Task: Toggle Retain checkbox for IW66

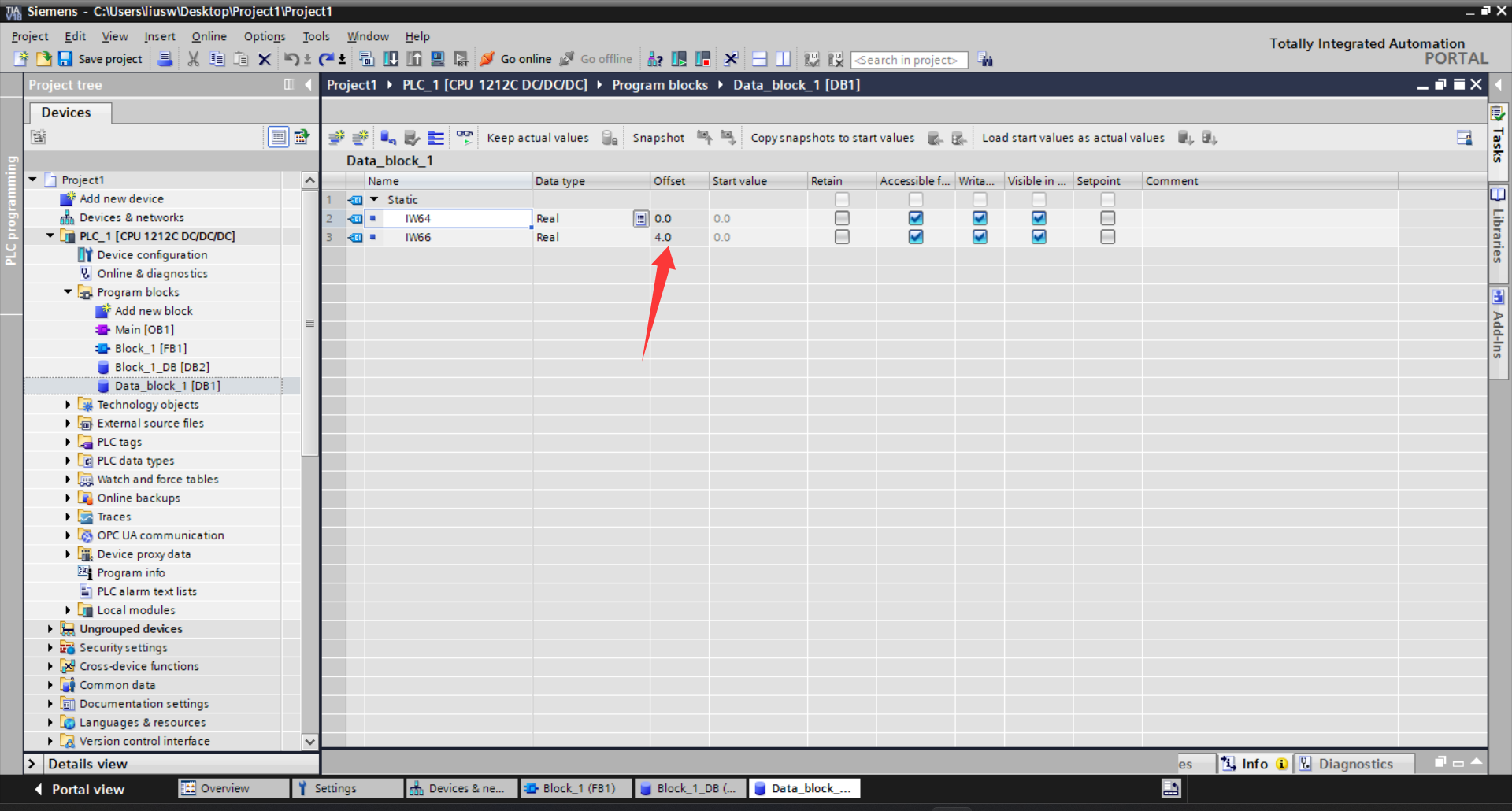Action: pyautogui.click(x=842, y=237)
